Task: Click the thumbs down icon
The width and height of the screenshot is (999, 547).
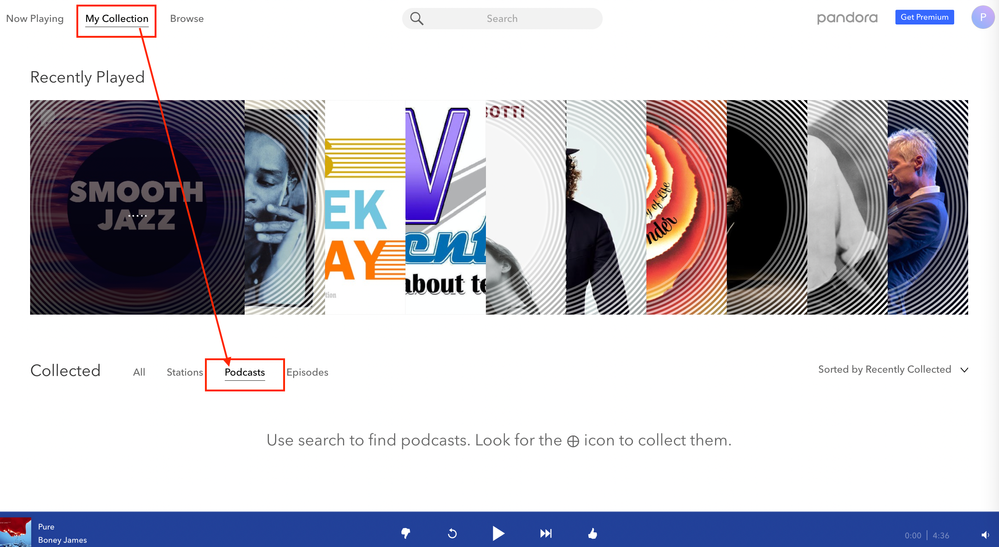Action: pos(405,534)
